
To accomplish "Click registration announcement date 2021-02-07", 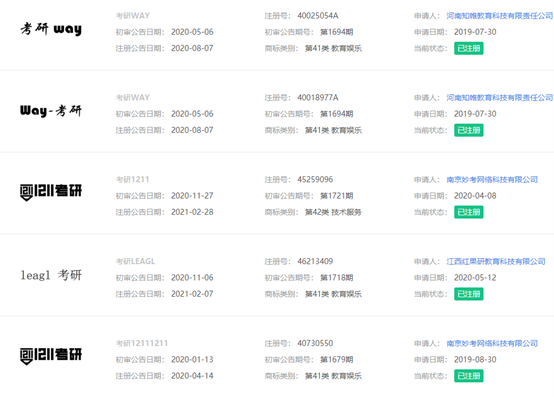I will [x=192, y=294].
